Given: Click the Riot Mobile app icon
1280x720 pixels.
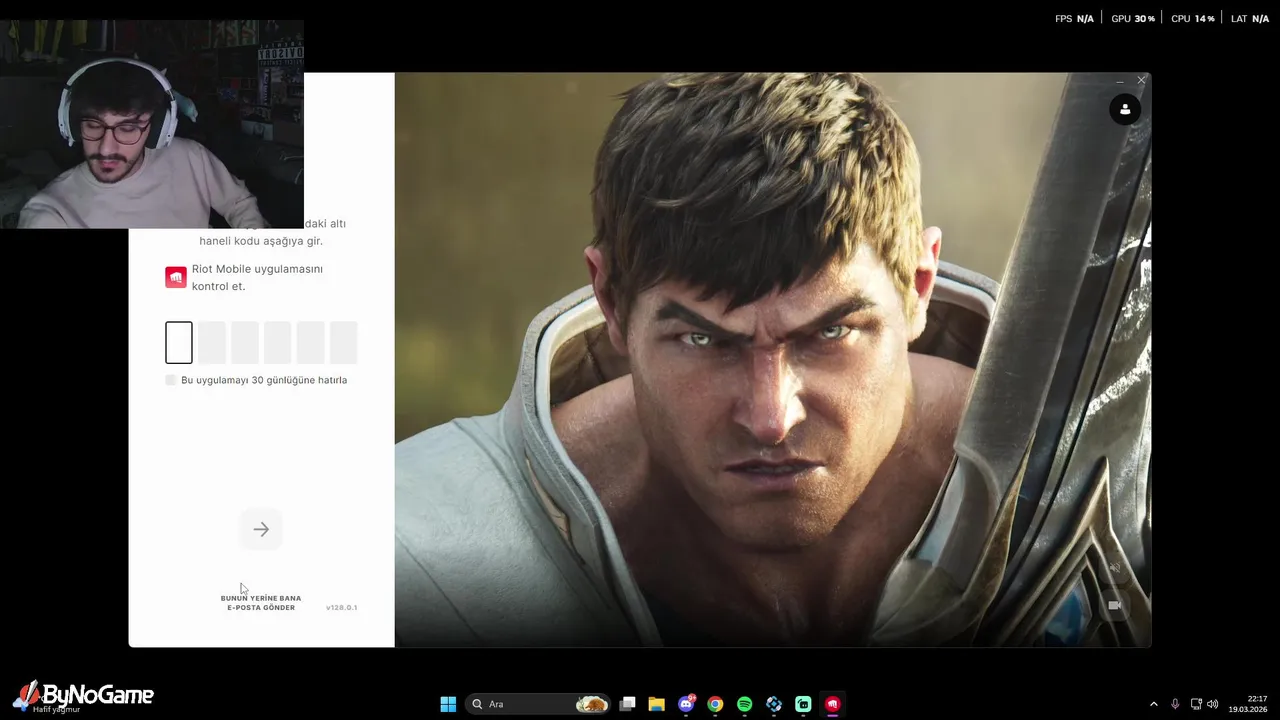Looking at the screenshot, I should tap(176, 277).
